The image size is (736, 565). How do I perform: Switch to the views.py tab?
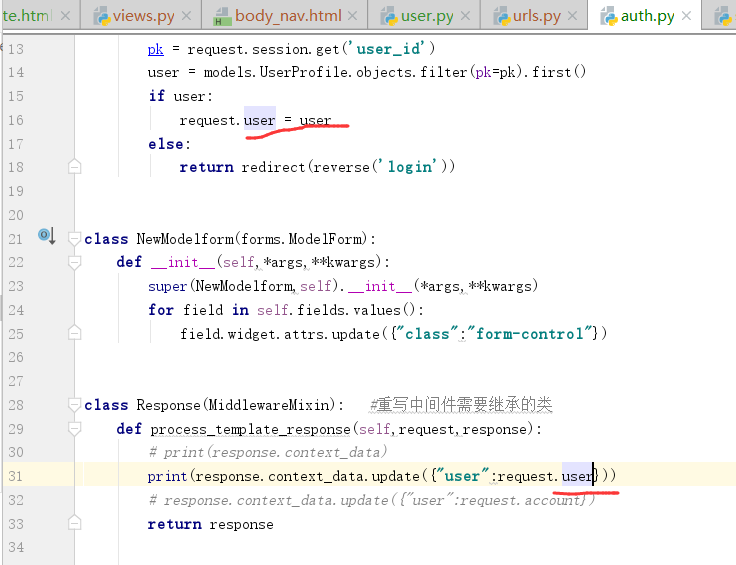143,16
